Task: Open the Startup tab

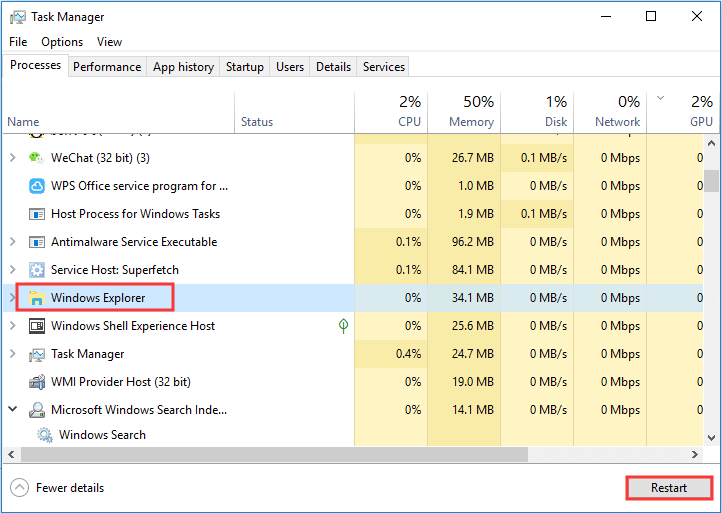Action: click(x=245, y=67)
